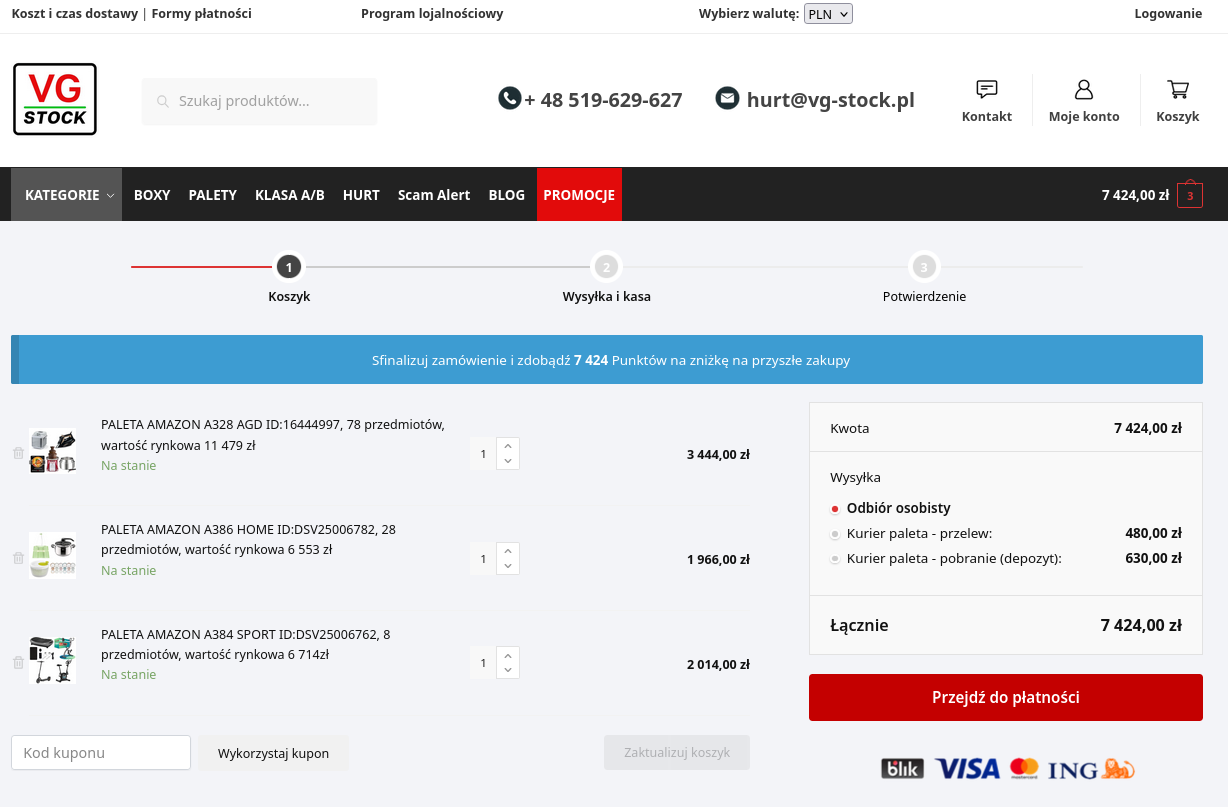Click the BLIK payment logo
The image size is (1228, 807).
[902, 768]
